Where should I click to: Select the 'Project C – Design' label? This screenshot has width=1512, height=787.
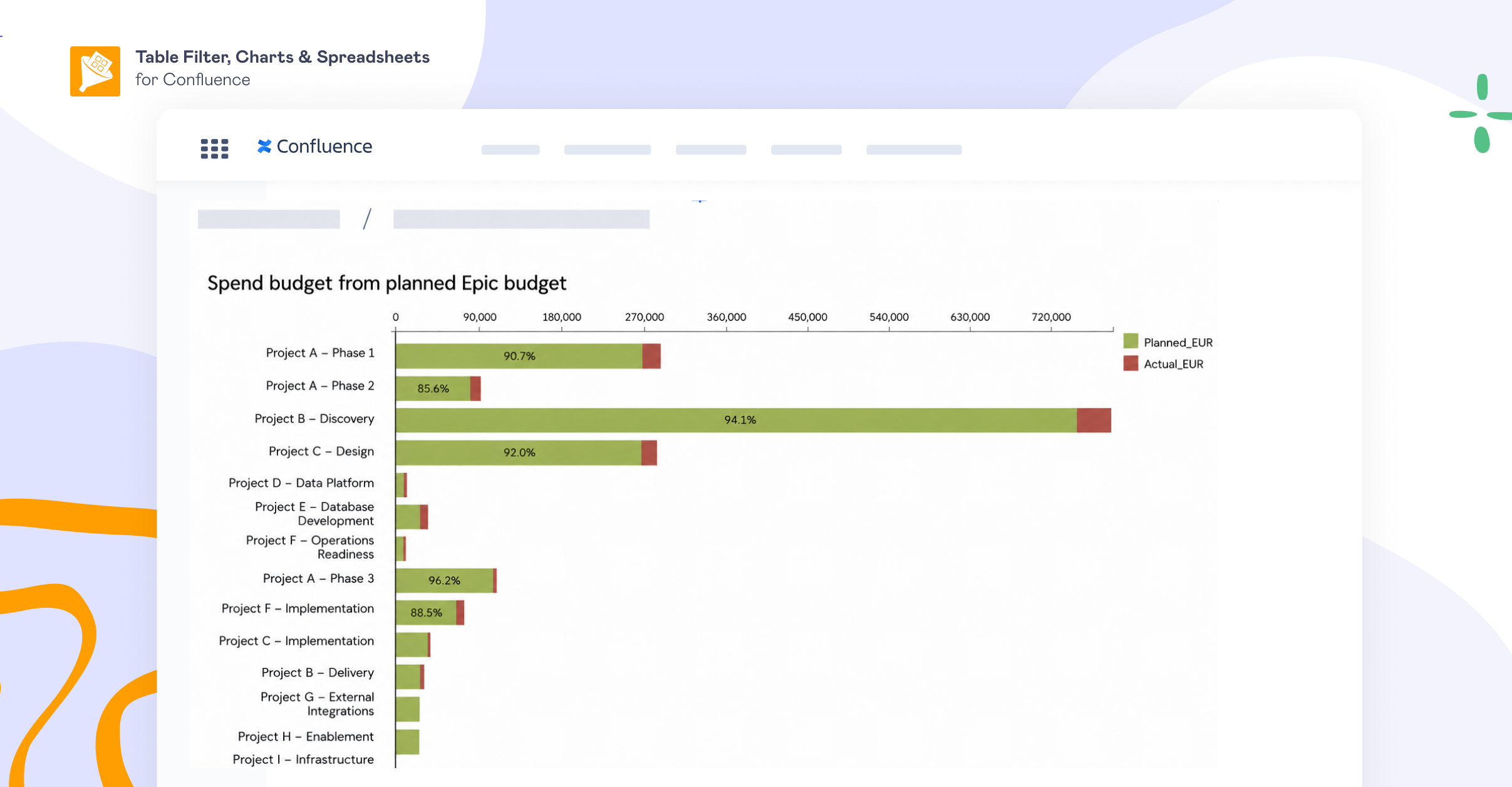(321, 451)
